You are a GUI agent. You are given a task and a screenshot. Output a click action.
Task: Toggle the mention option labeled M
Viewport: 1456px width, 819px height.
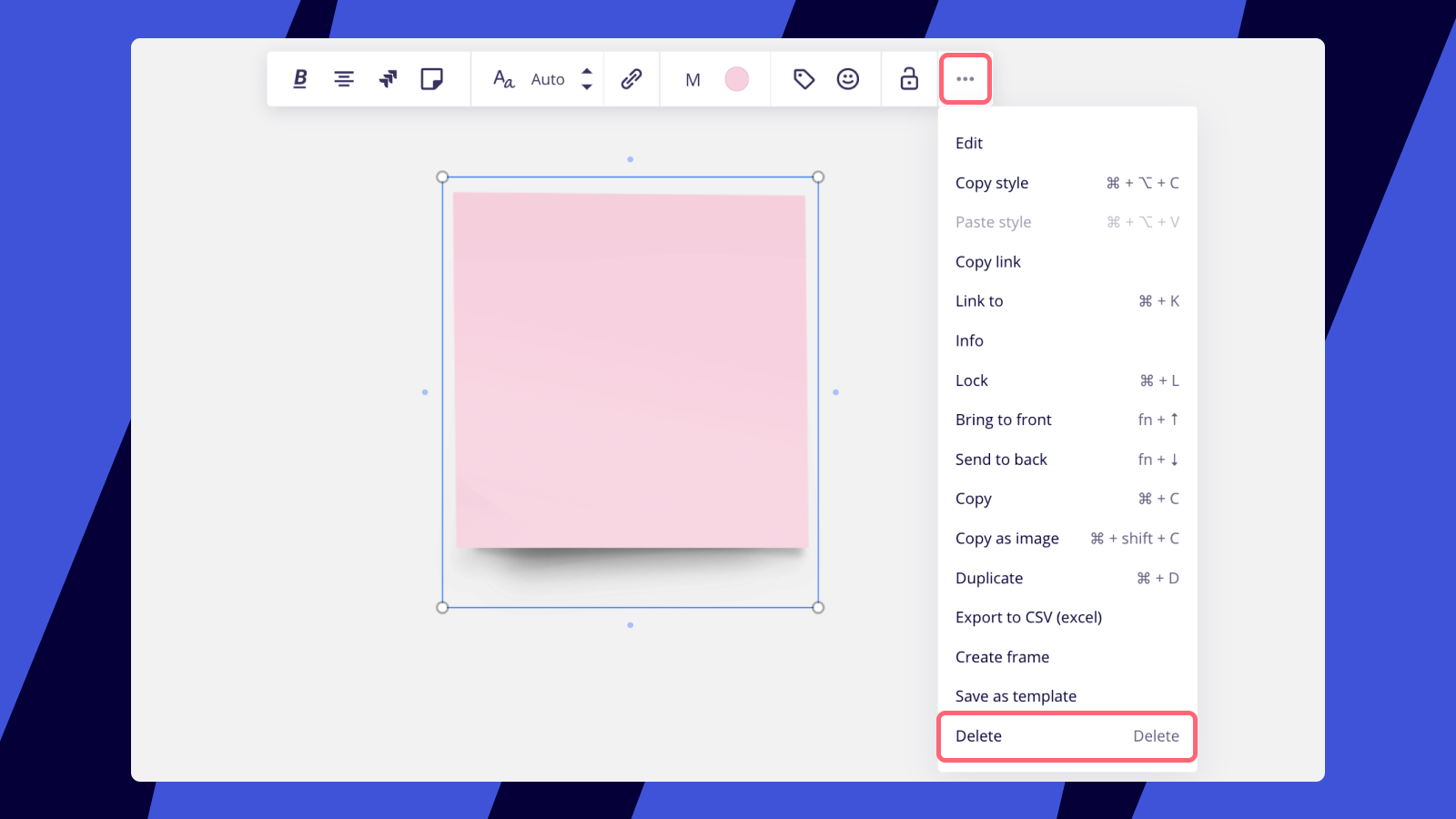point(693,79)
